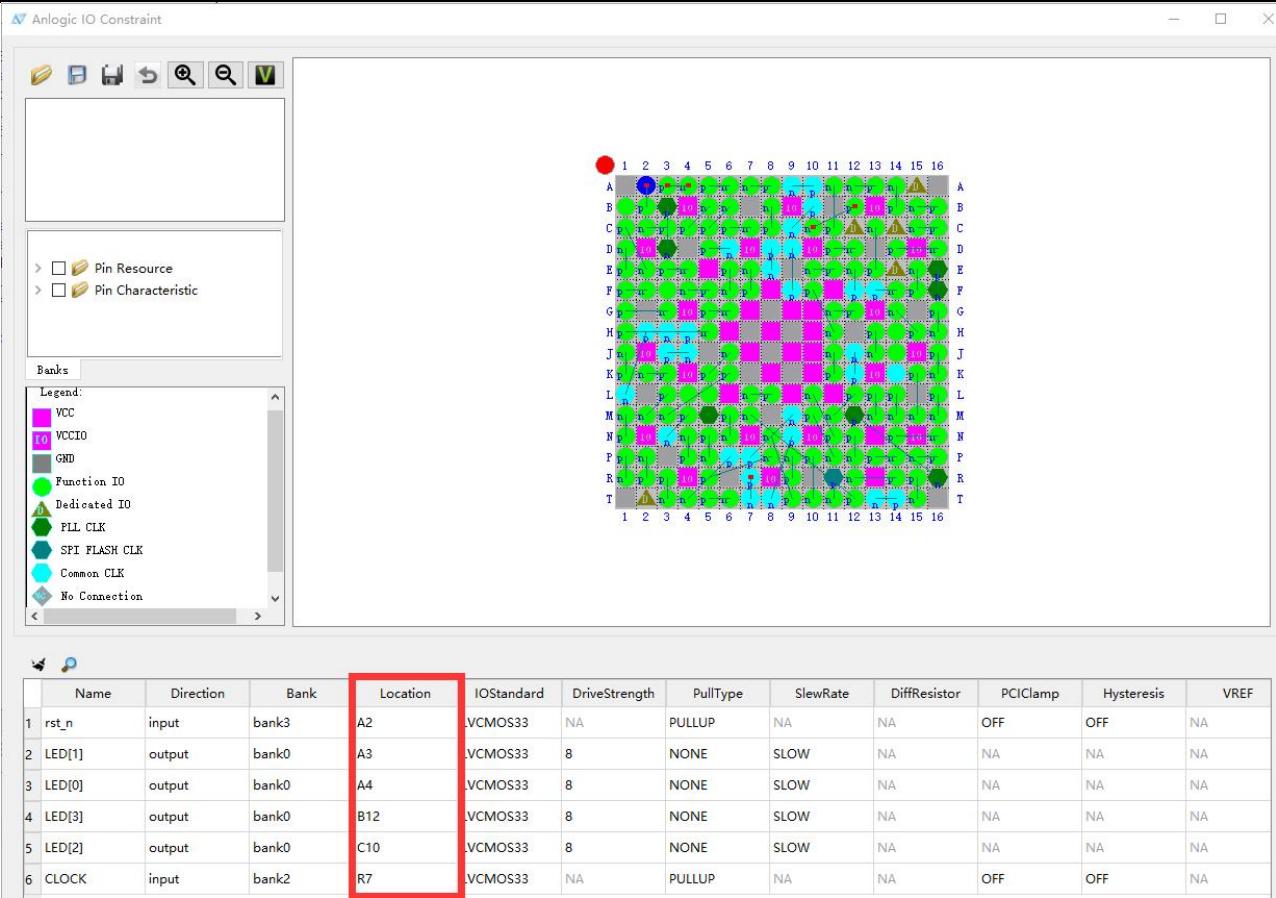The height and width of the screenshot is (898, 1276).
Task: Click the VCC magenta legend swatch
Action: pos(42,414)
